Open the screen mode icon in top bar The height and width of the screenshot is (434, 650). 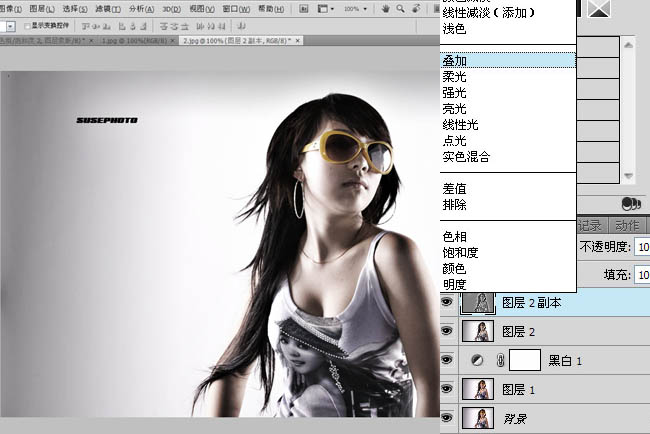[324, 8]
